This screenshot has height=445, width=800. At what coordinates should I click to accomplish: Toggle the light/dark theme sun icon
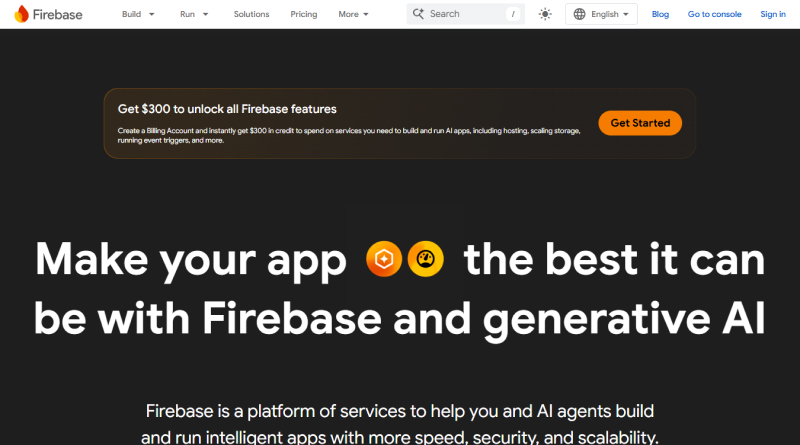coord(545,14)
